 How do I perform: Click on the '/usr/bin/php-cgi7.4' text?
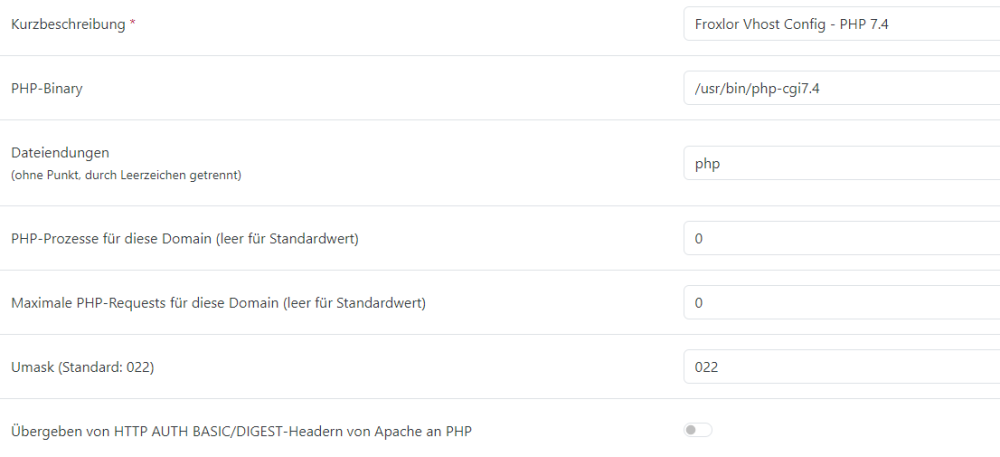coord(757,88)
